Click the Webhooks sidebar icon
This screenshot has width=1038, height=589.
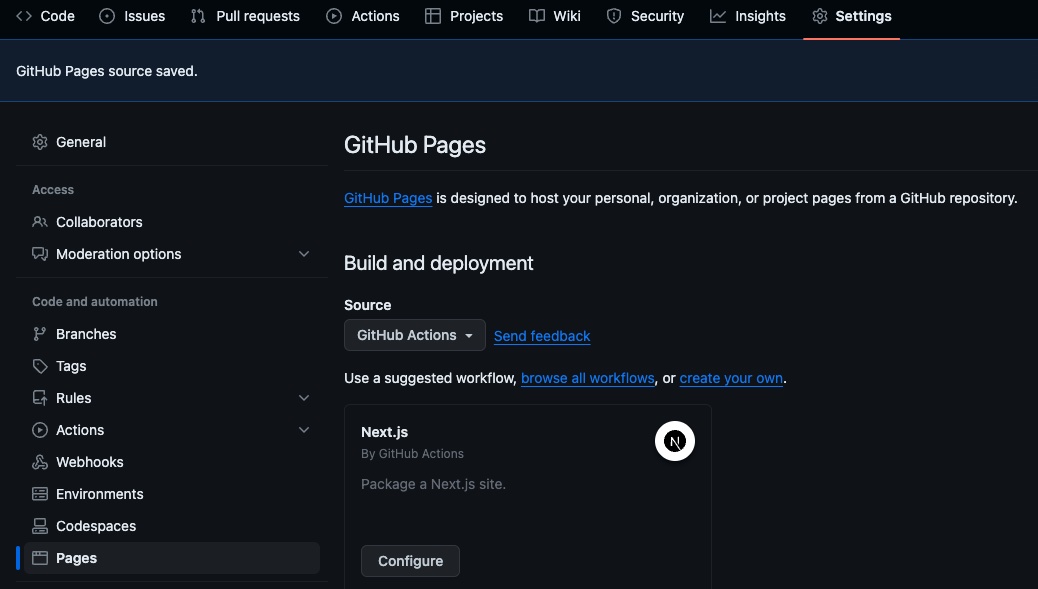(40, 462)
